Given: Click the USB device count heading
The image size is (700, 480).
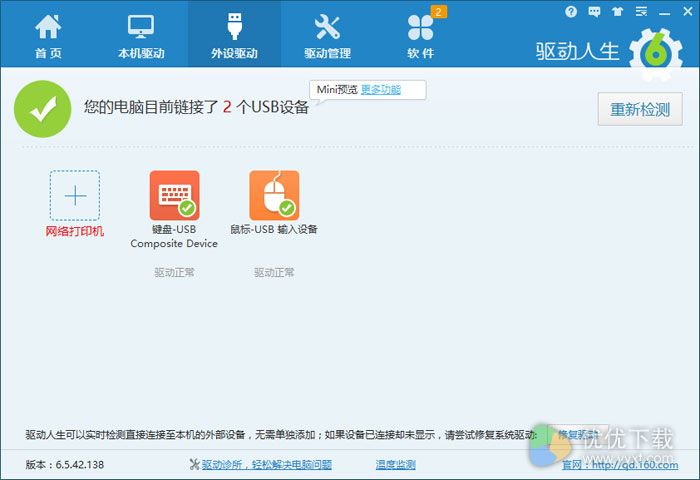Looking at the screenshot, I should coord(196,107).
